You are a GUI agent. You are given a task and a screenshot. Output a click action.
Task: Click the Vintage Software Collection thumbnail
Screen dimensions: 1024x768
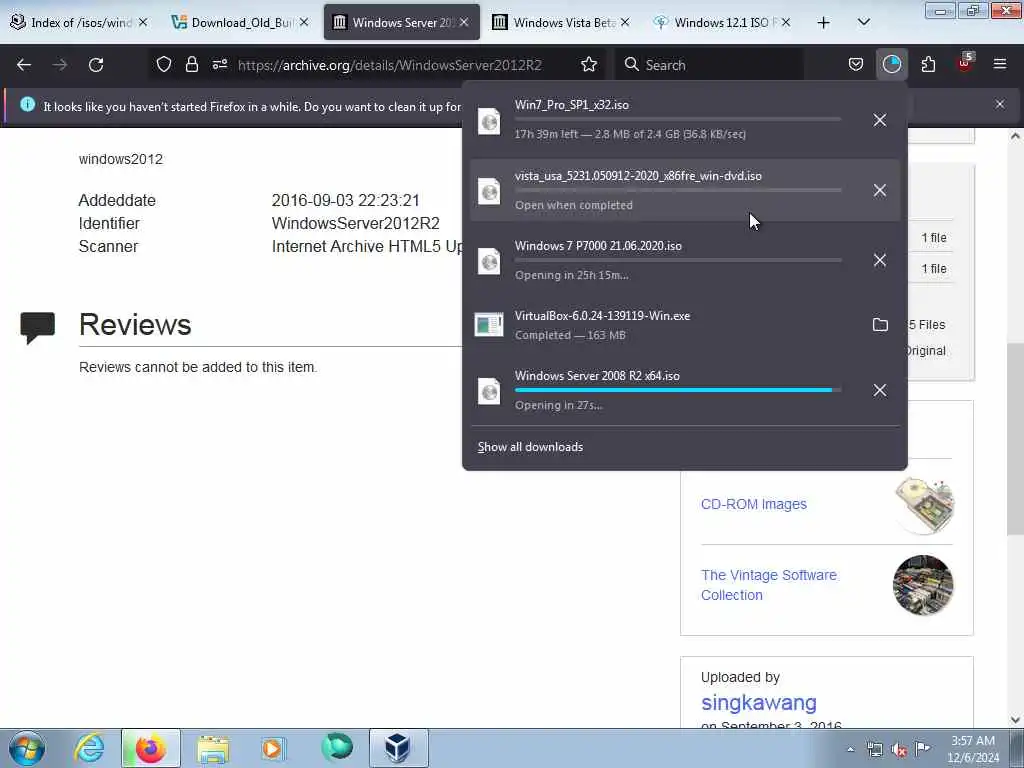pos(923,585)
